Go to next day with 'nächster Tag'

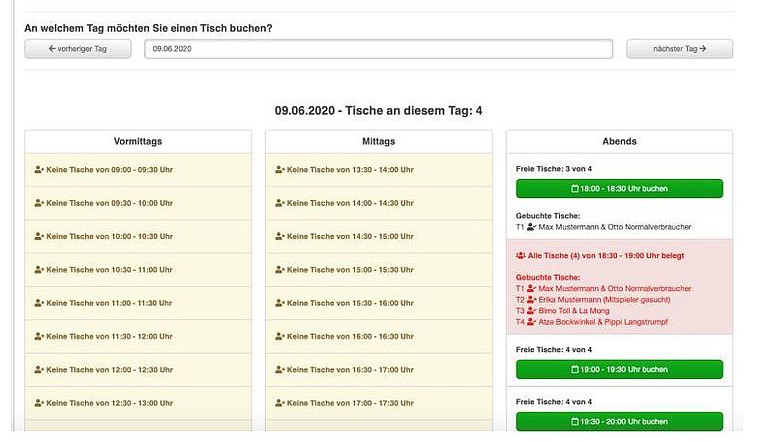click(679, 49)
